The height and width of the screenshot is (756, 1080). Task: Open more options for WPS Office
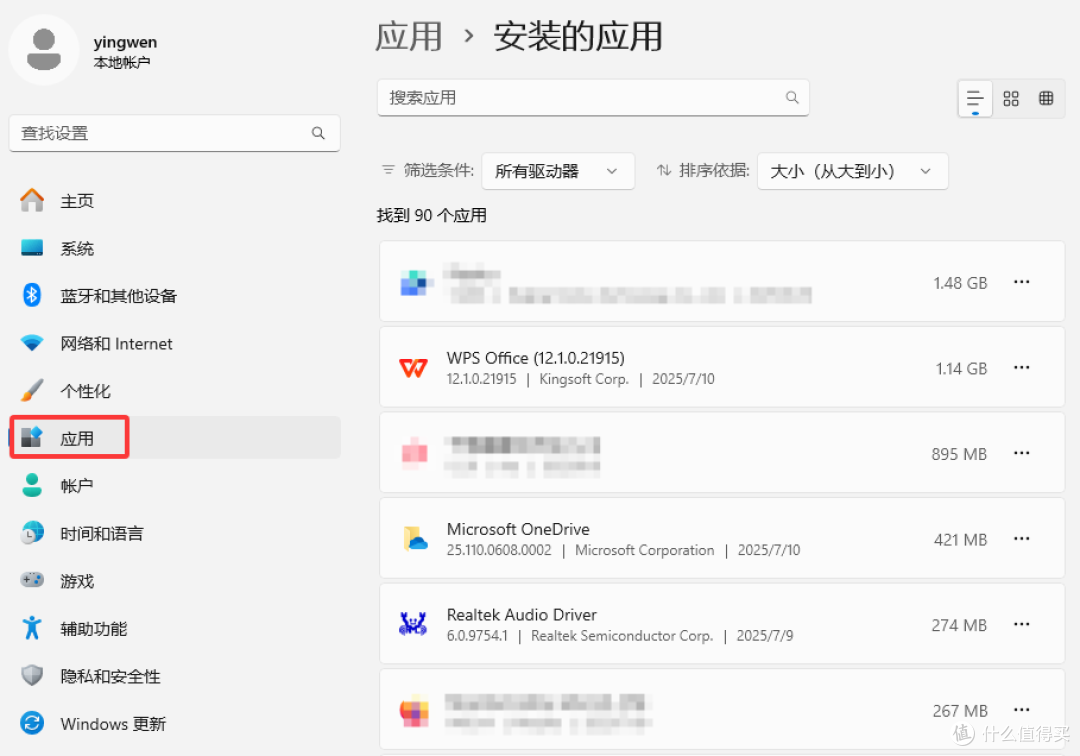[1021, 368]
